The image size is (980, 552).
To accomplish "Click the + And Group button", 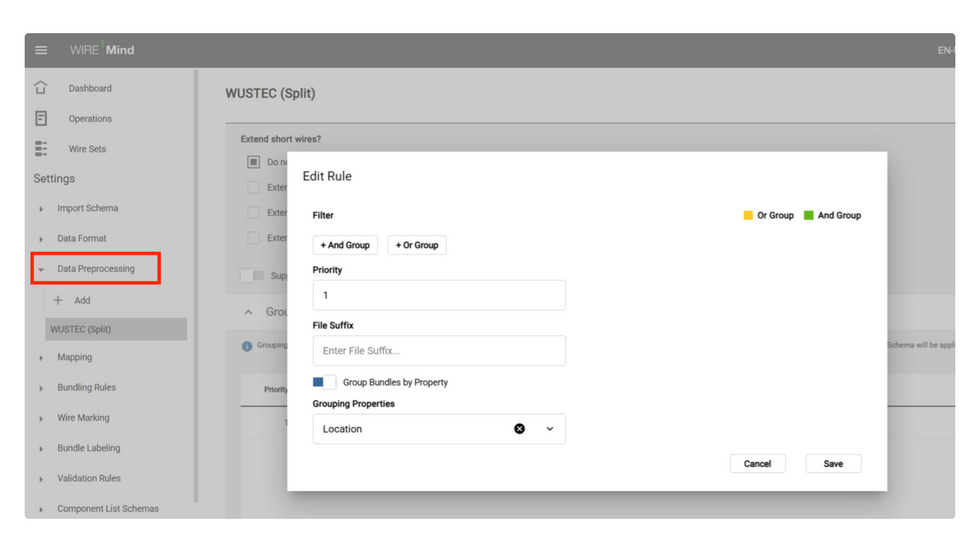I will click(x=345, y=245).
